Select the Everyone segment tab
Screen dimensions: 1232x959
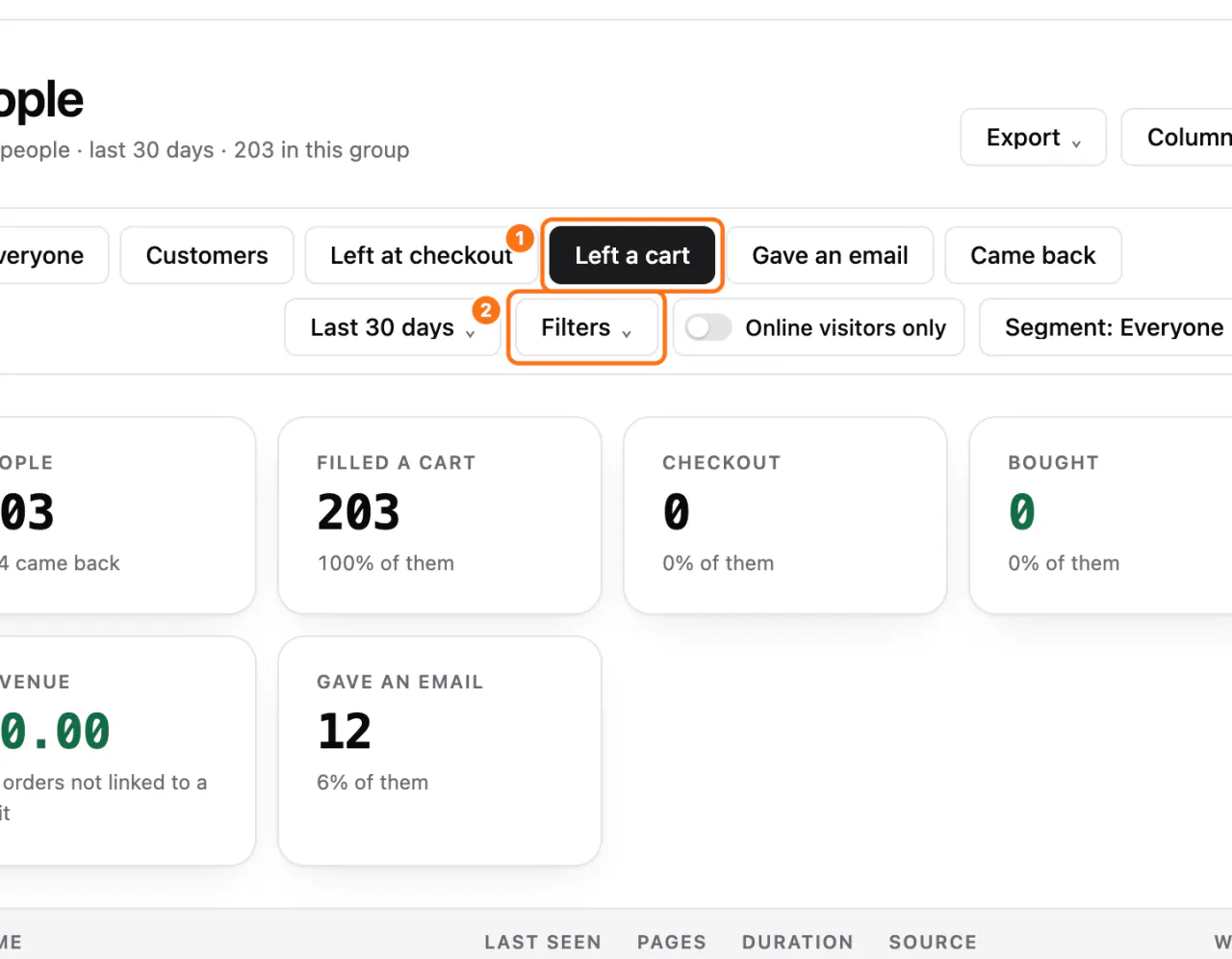(52, 255)
